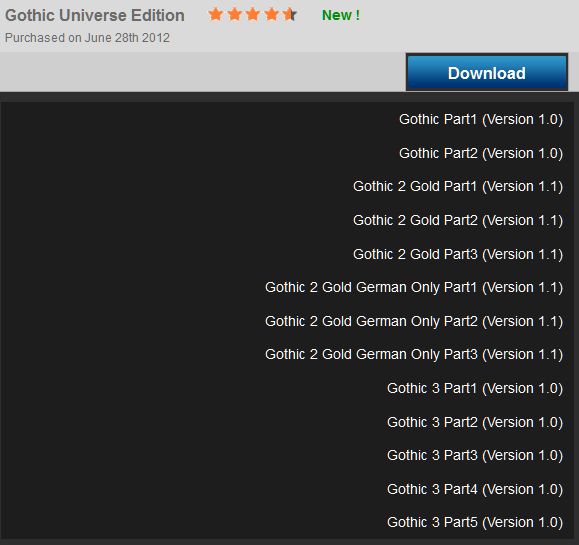Image resolution: width=579 pixels, height=545 pixels.
Task: Pick Gothic 2 Gold German Only Part3
Action: click(414, 354)
